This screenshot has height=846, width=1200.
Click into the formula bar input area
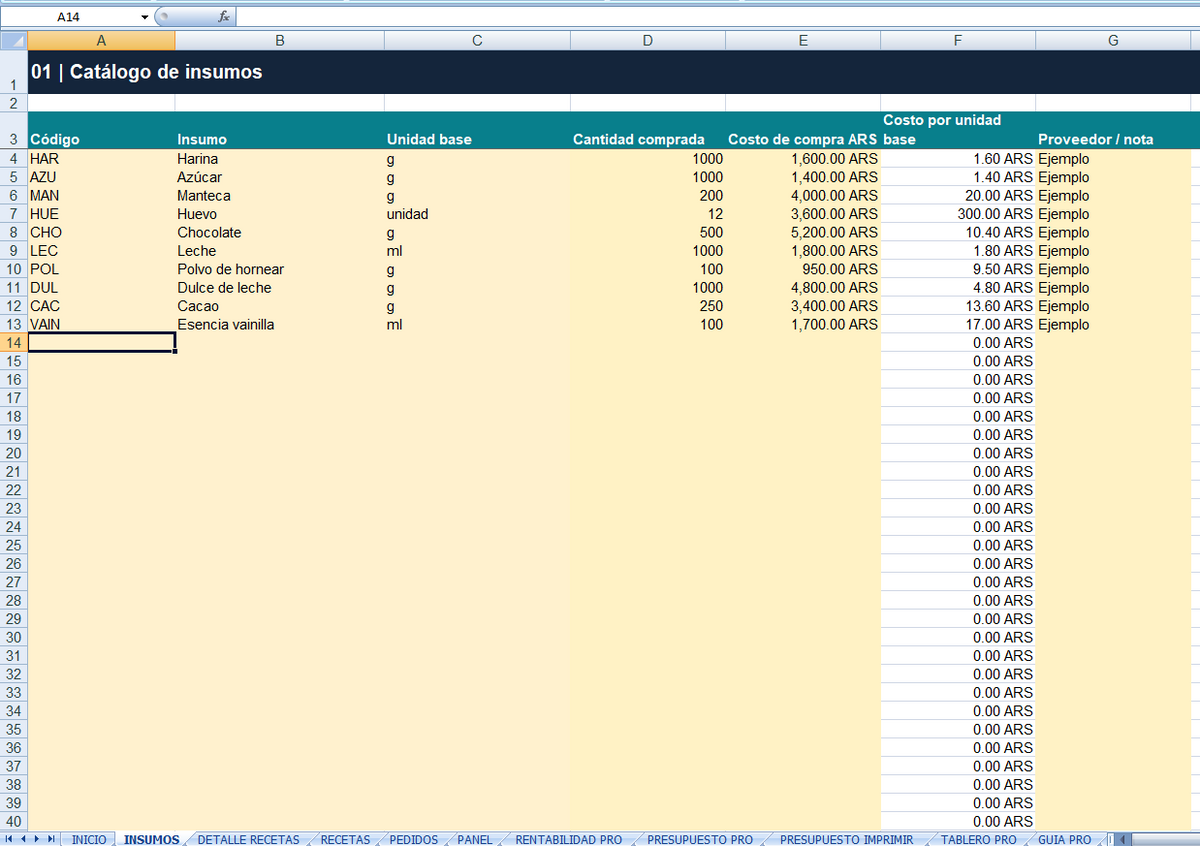click(x=717, y=17)
